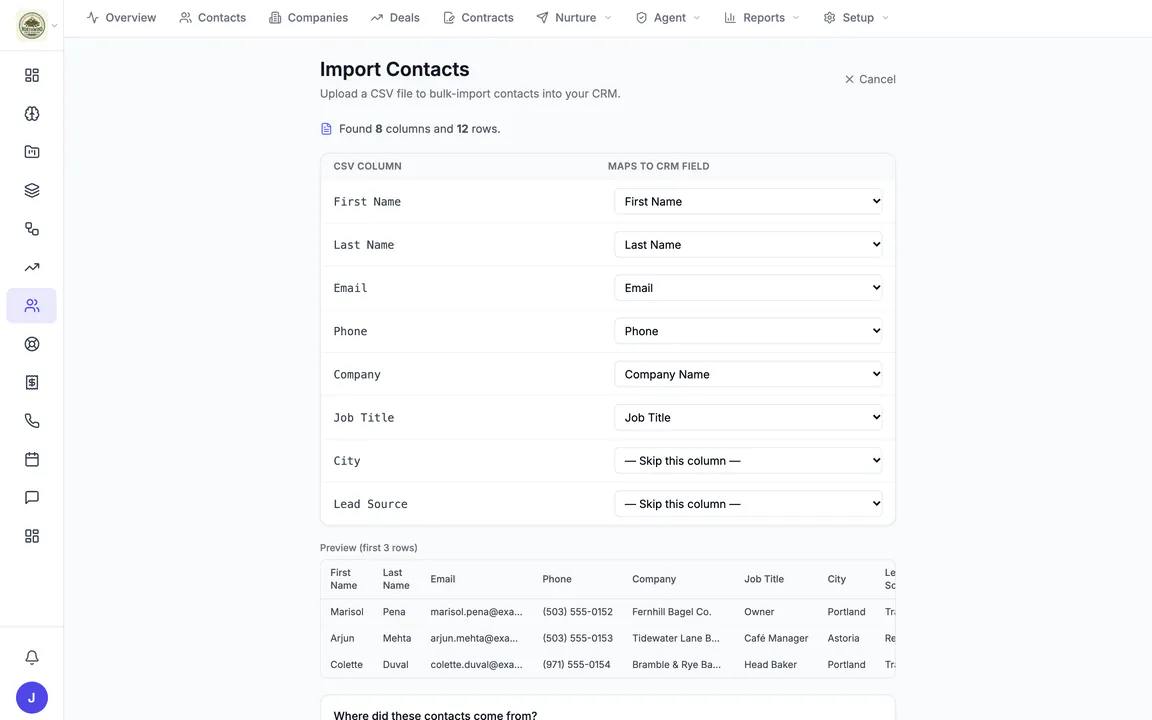This screenshot has width=1152, height=720.
Task: Click the (503) 555-0153 phone cell
Action: 577,638
